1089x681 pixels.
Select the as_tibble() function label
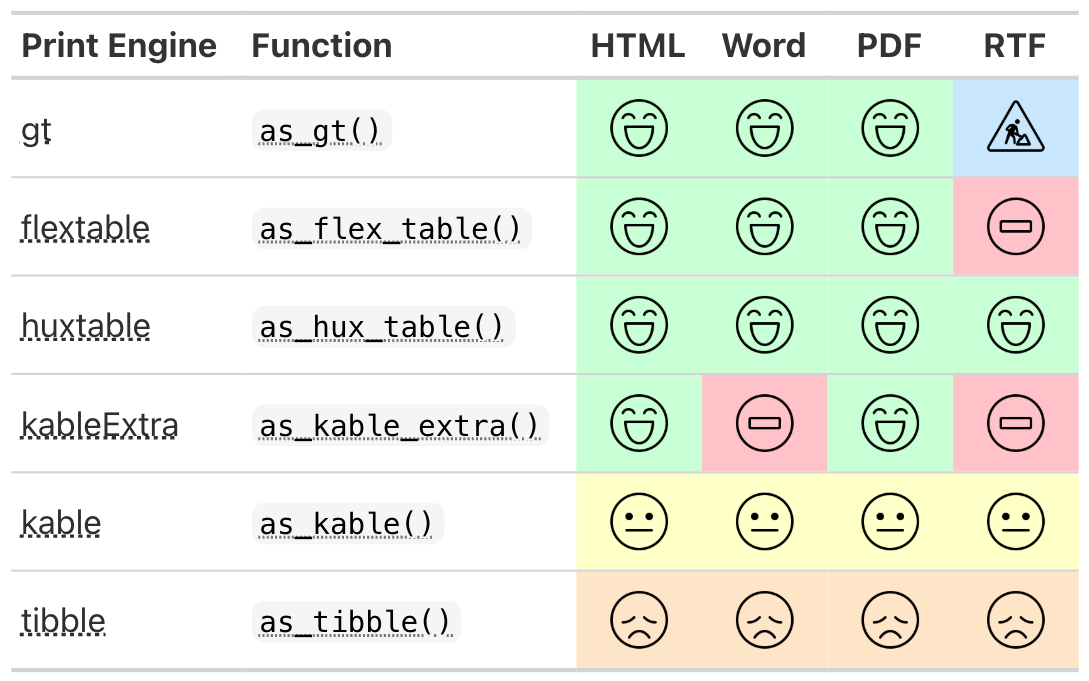click(x=355, y=622)
